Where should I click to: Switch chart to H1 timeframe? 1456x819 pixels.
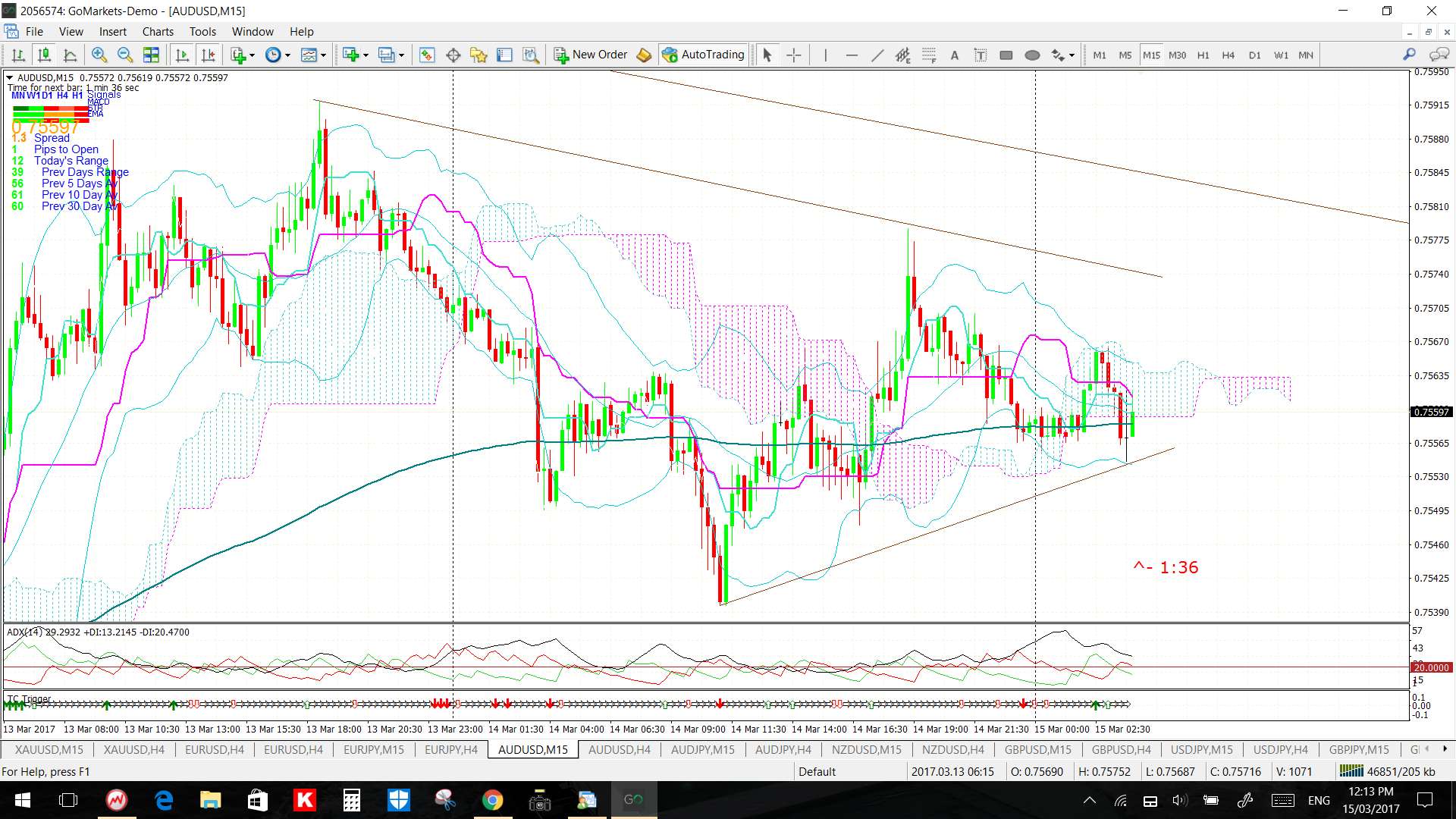pyautogui.click(x=1203, y=55)
